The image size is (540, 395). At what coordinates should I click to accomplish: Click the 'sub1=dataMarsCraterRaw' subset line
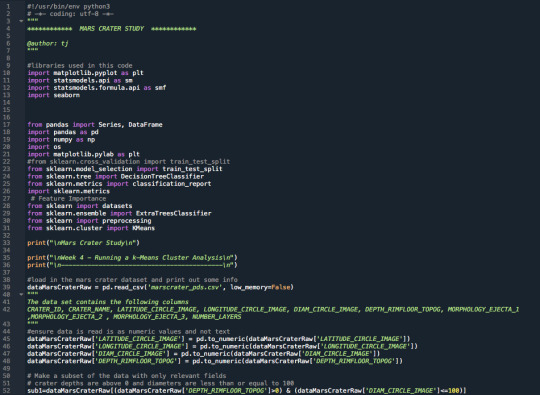click(x=247, y=391)
